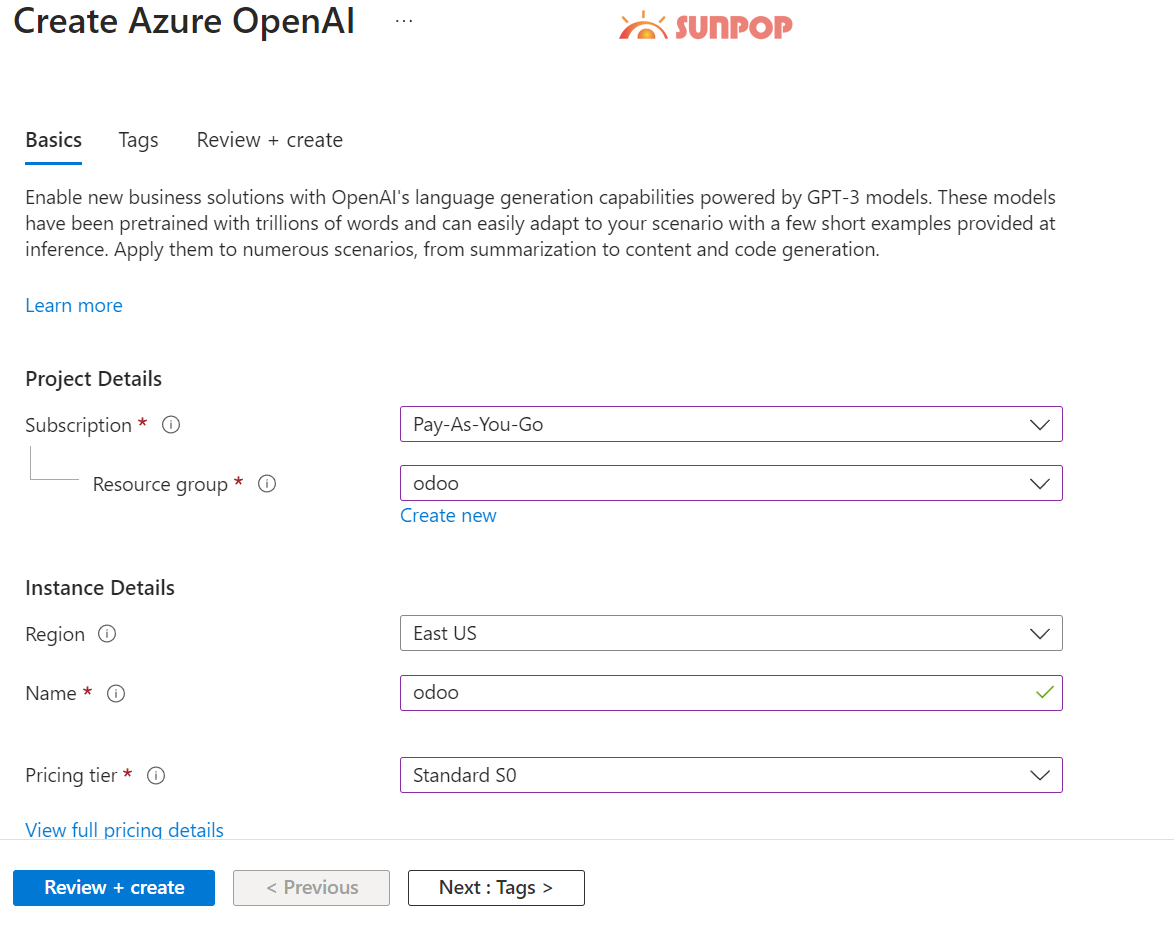Screen dimensions: 1174x930
Task: Click the info icon next to Subscription
Action: pos(170,425)
